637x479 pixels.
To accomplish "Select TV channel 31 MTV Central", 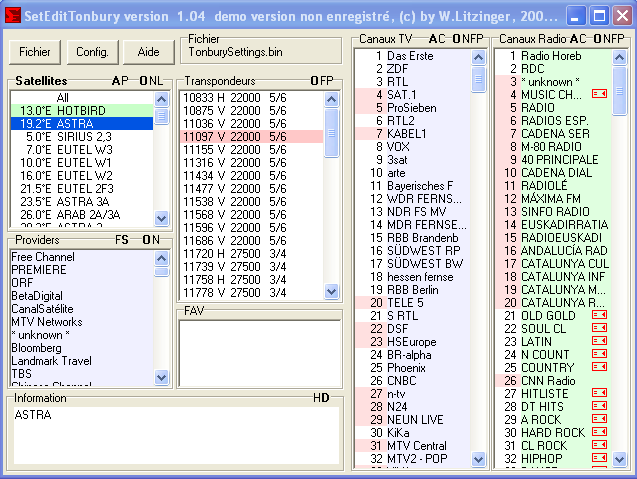I will (413, 446).
